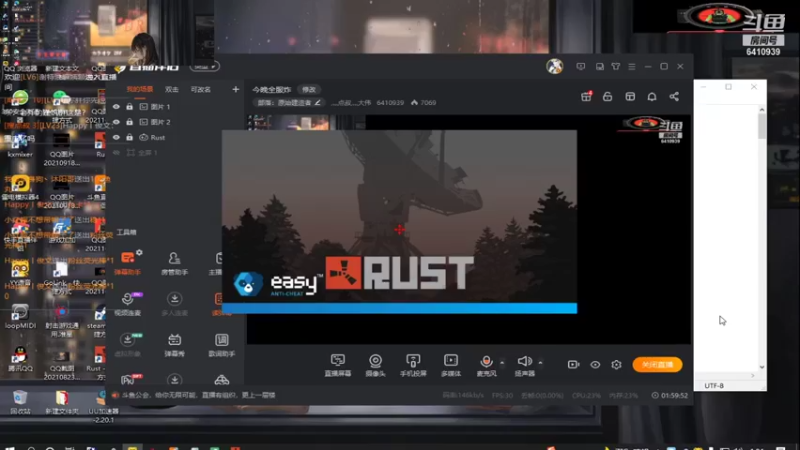The image size is (800, 450).
Task: Open the notifications bell icon
Action: pos(652,96)
